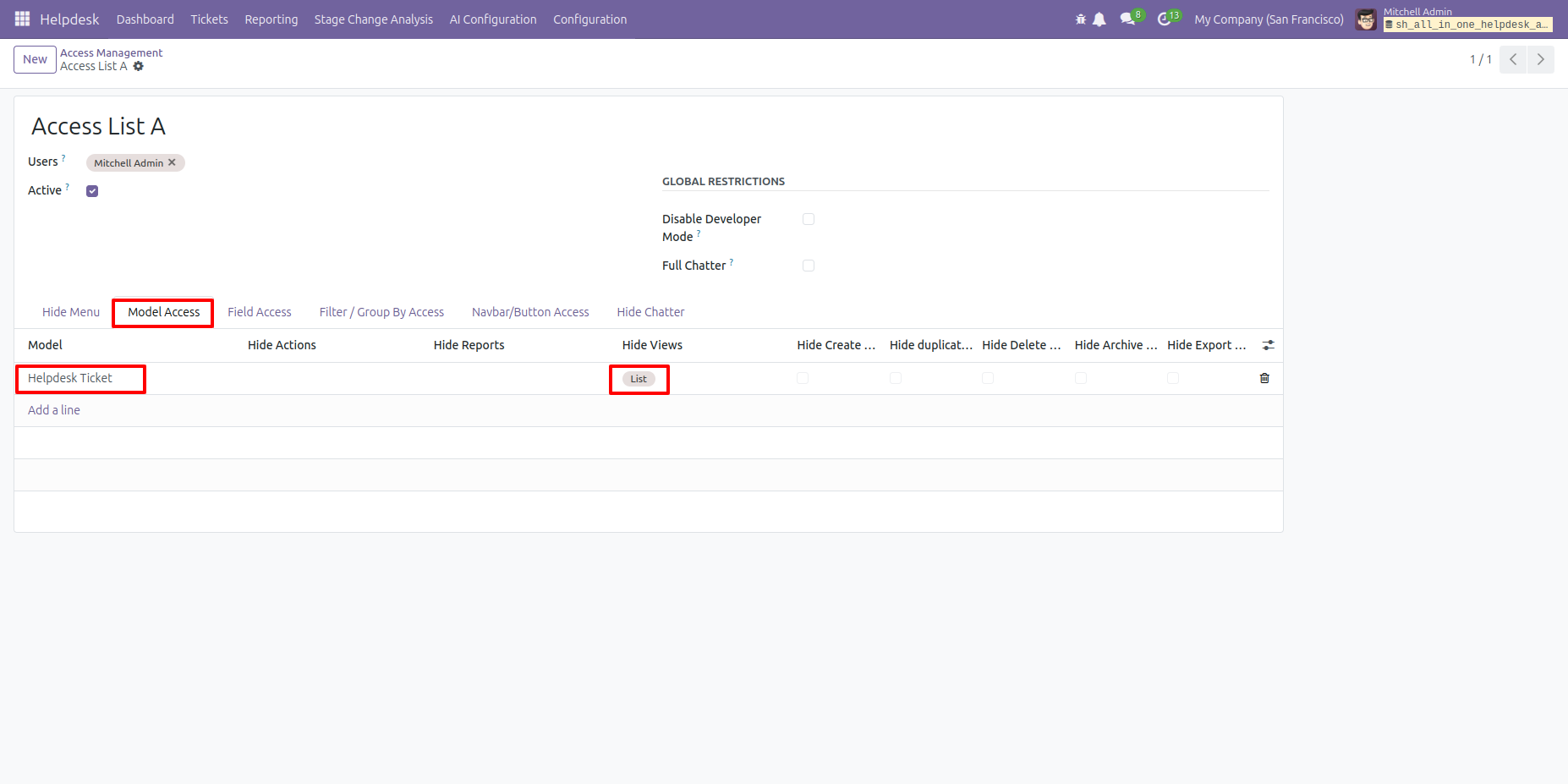Click the debug bug icon in navbar
The height and width of the screenshot is (784, 1568).
[x=1080, y=19]
